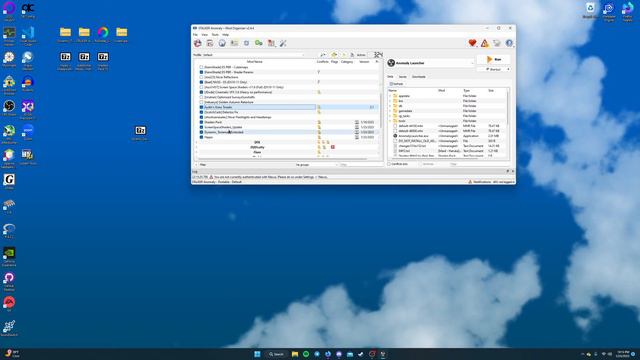
Task: Open the Help menu
Action: pos(225,35)
